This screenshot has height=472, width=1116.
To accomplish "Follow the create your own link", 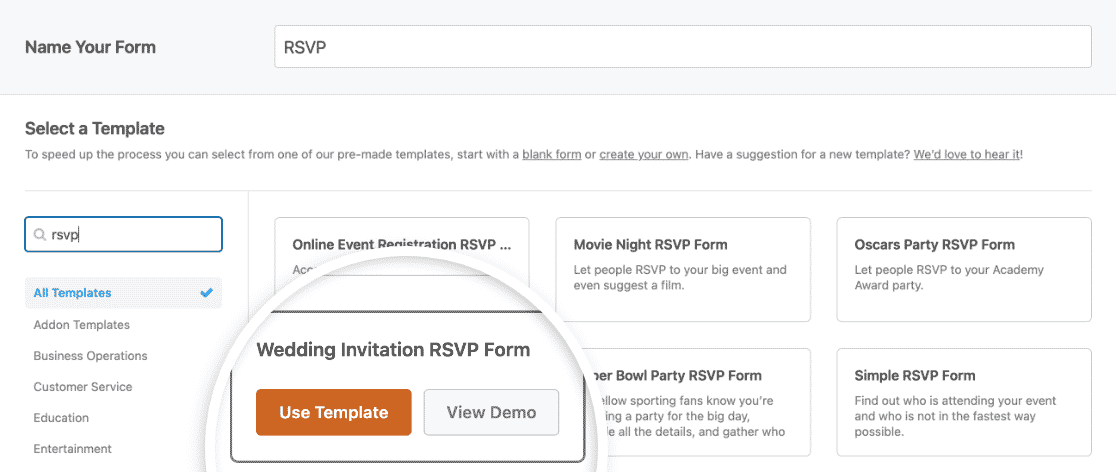I will (x=643, y=154).
